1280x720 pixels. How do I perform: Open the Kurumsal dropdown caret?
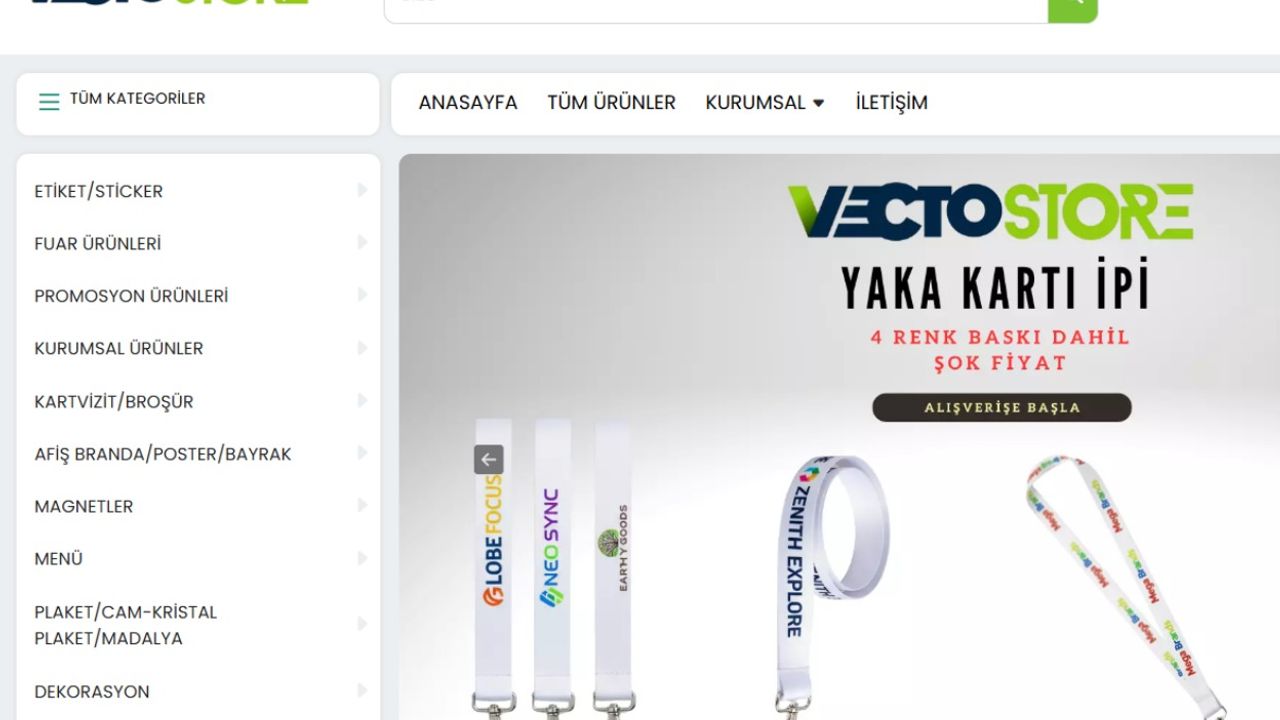[x=818, y=103]
